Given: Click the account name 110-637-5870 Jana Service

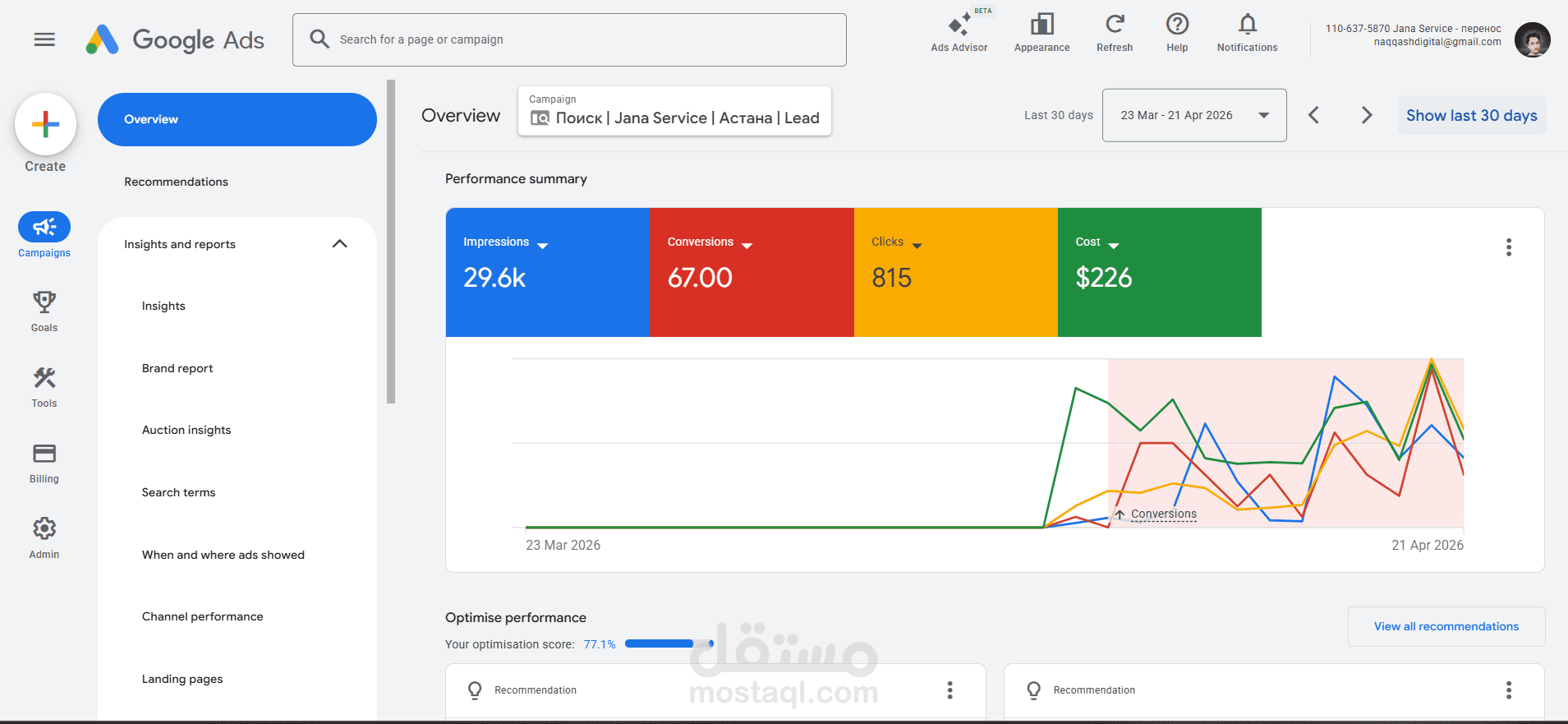Looking at the screenshot, I should pos(1414,29).
